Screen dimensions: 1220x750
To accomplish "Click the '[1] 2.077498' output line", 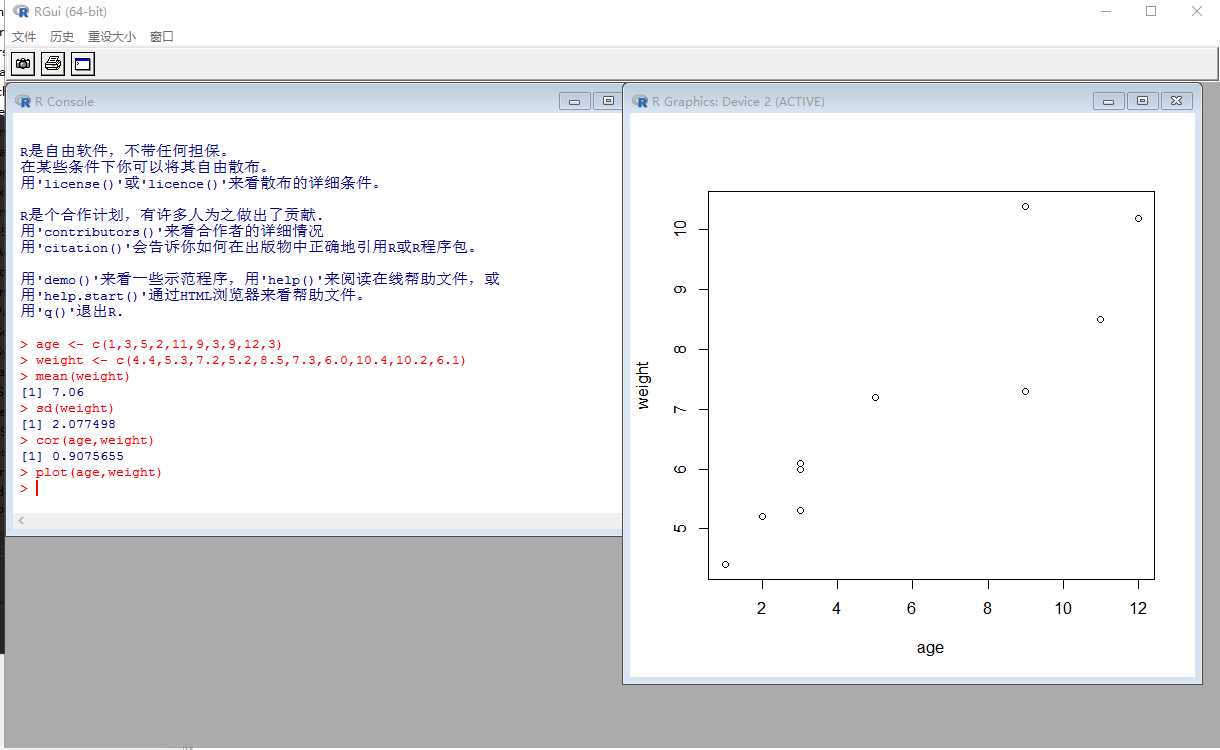I will pos(68,424).
